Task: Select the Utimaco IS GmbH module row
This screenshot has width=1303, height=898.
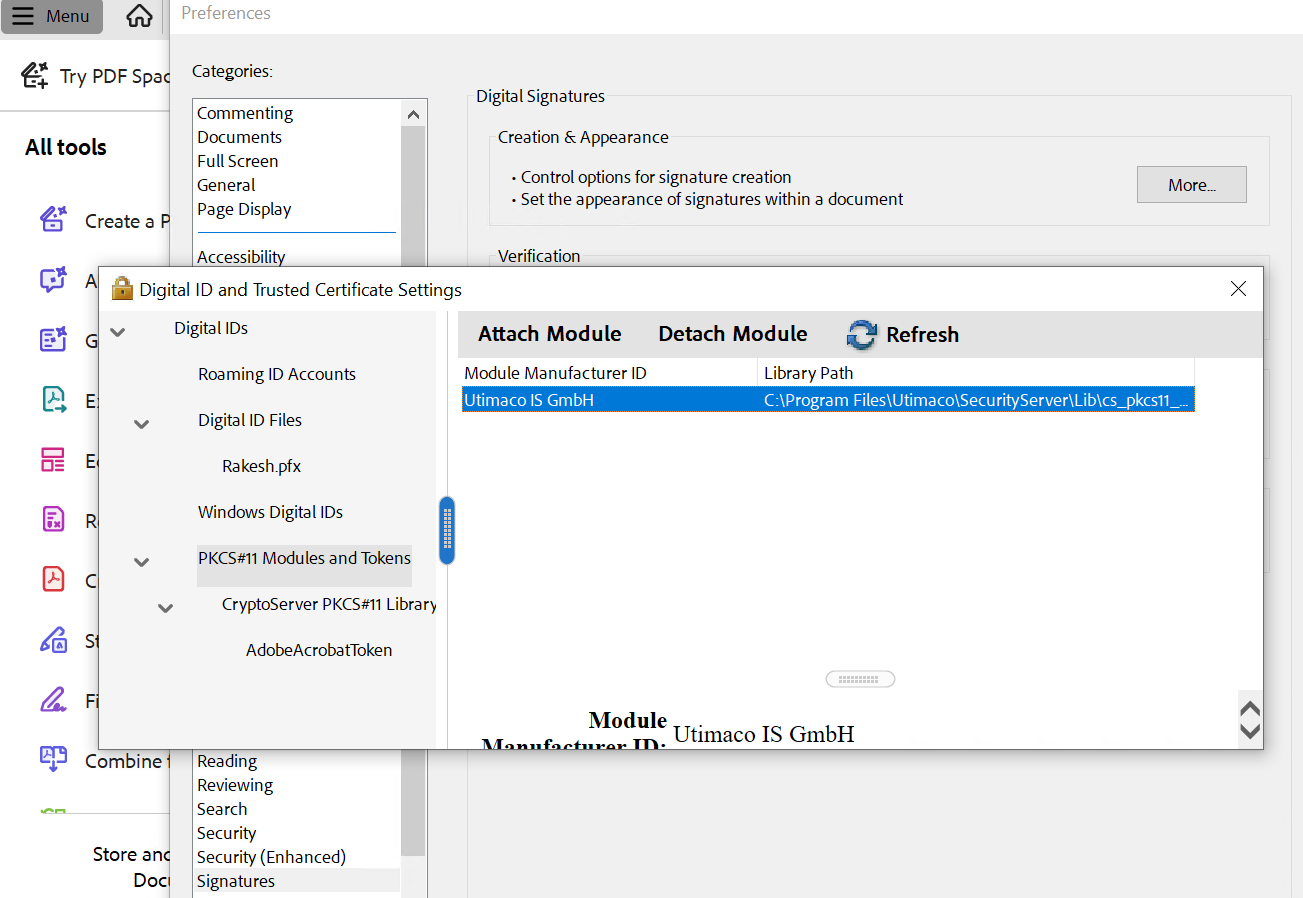Action: point(828,400)
